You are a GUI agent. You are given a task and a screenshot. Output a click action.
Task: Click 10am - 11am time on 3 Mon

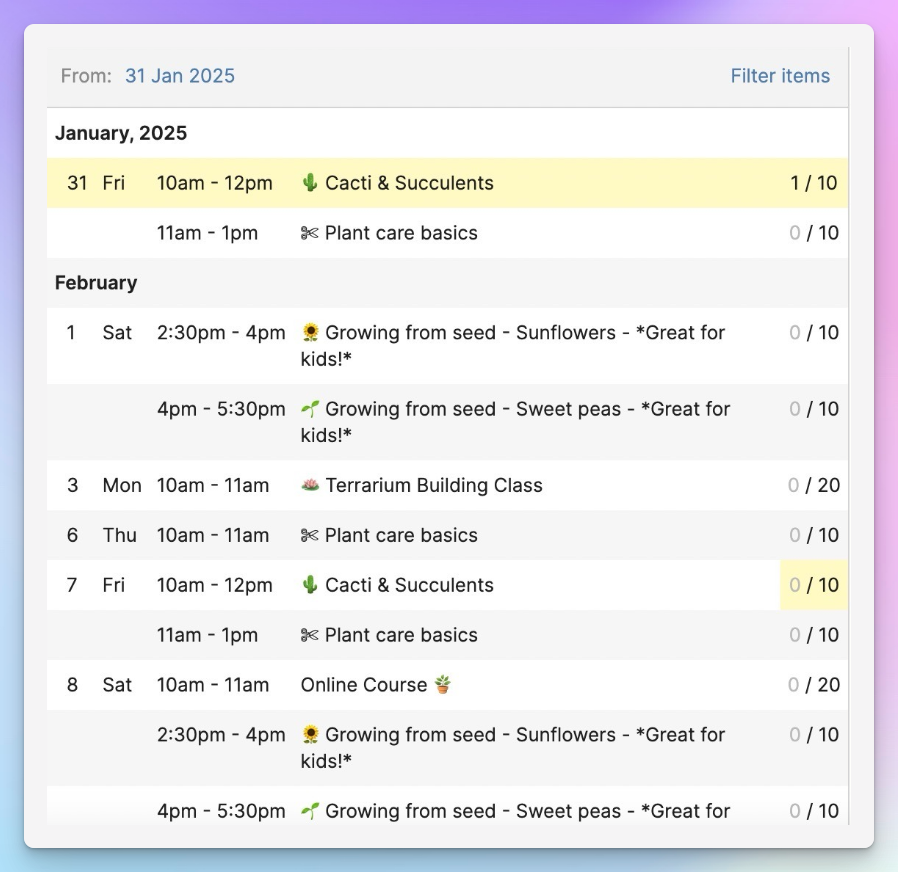212,485
